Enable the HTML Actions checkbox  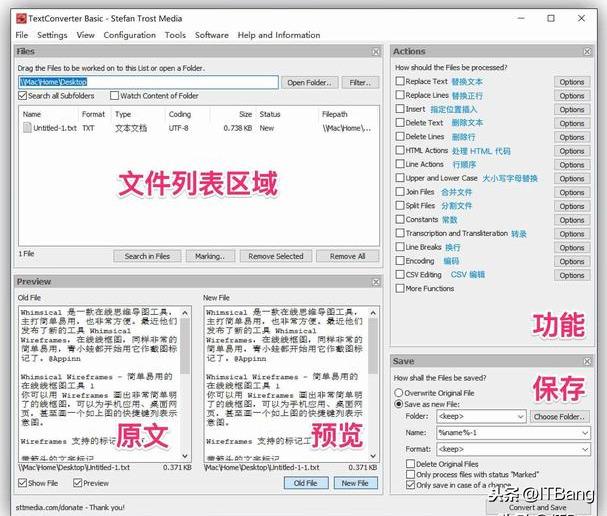(400, 150)
